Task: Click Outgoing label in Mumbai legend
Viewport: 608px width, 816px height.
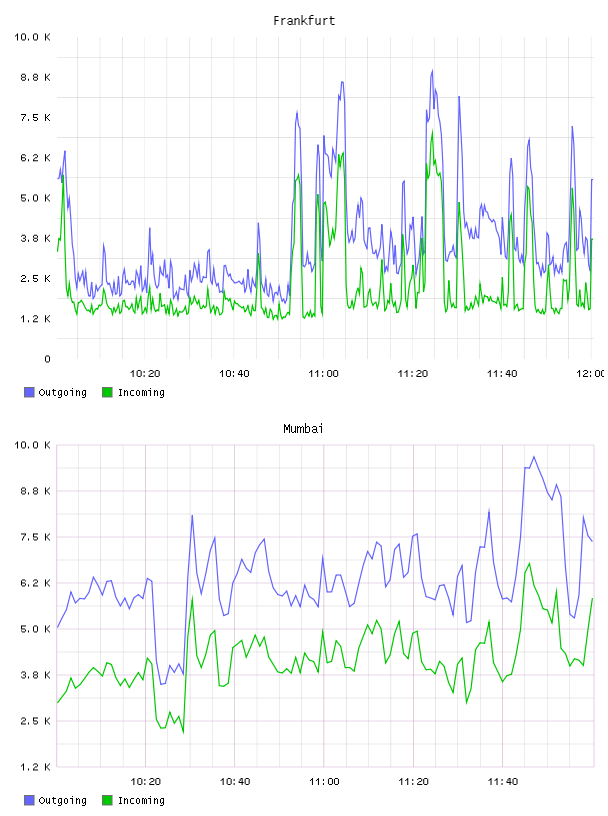Action: click(x=62, y=800)
